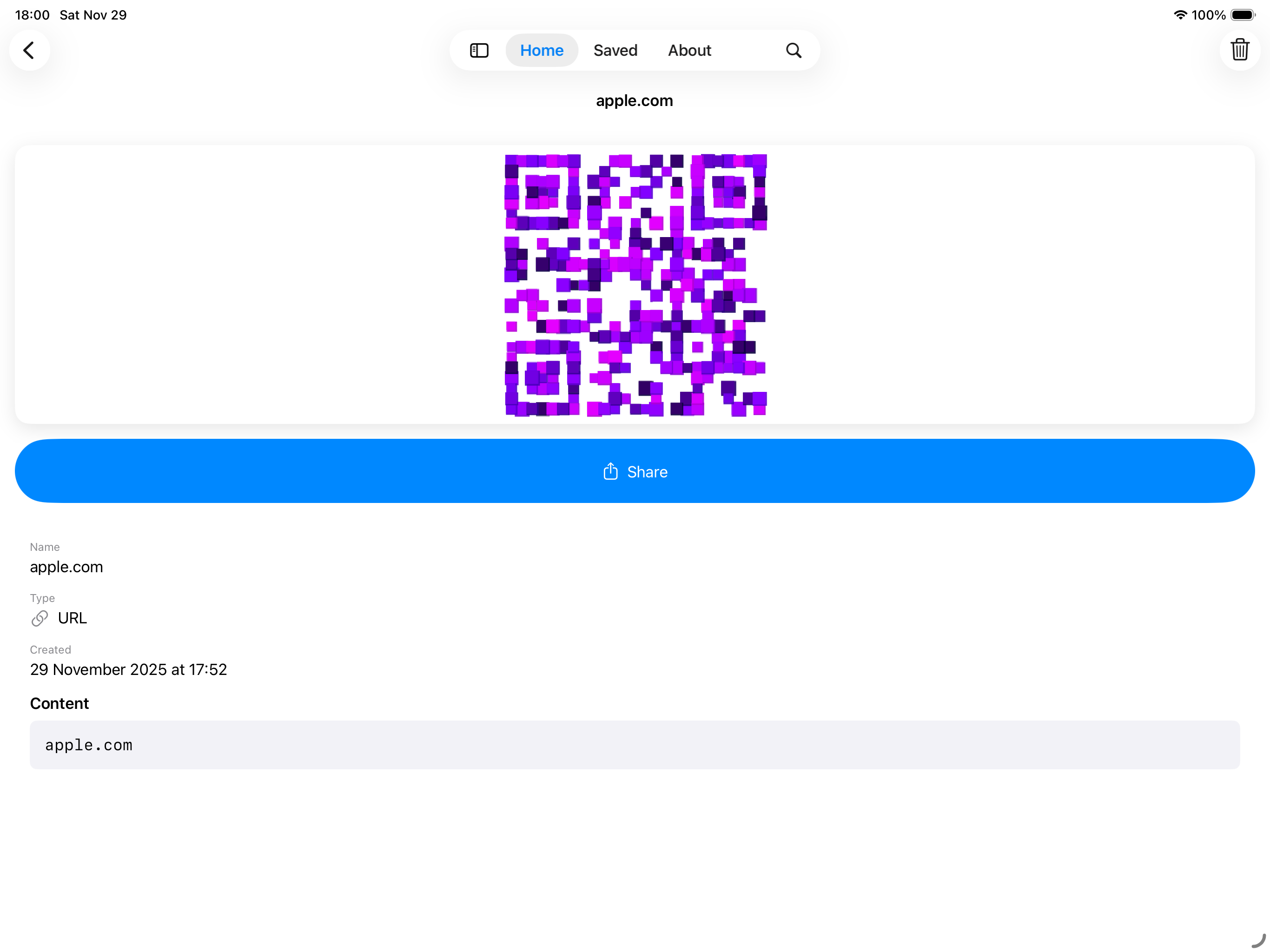
Task: Tap the purple QR code image
Action: pos(635,285)
